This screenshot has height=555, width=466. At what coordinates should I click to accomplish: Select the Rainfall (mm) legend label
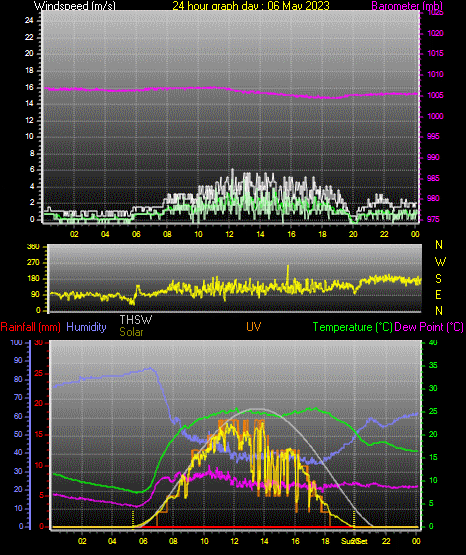pyautogui.click(x=30, y=327)
